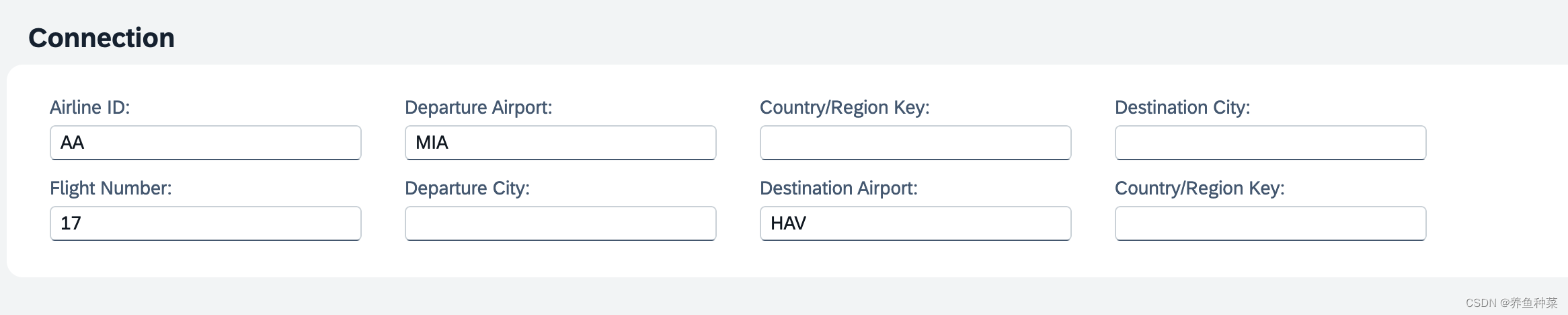Click Country/Region Key label below Destination City
The width and height of the screenshot is (1568, 315).
click(1200, 188)
